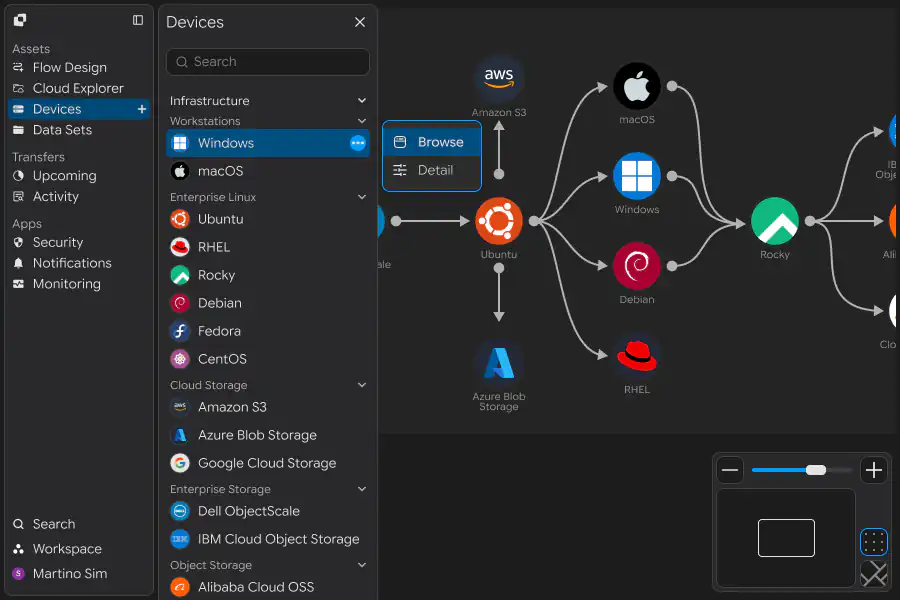Click Google Cloud Storage logo icon

[x=180, y=463]
